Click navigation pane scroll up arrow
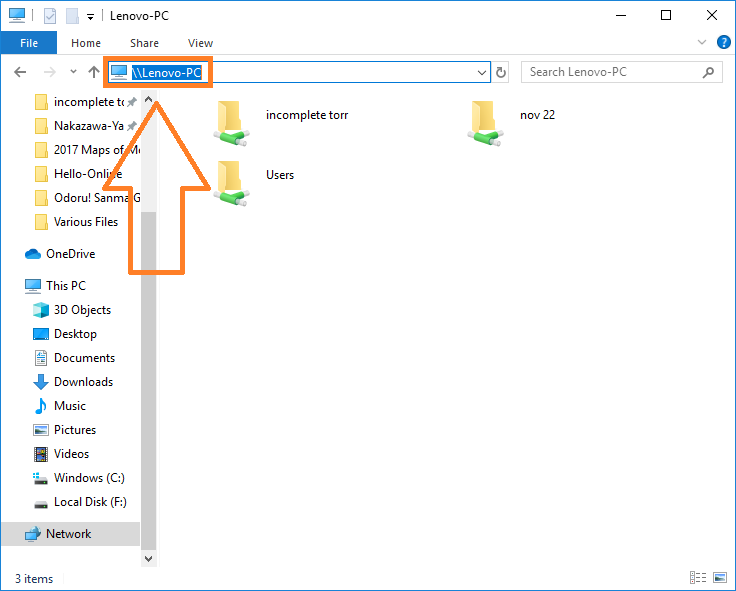This screenshot has width=736, height=591. pos(148,100)
